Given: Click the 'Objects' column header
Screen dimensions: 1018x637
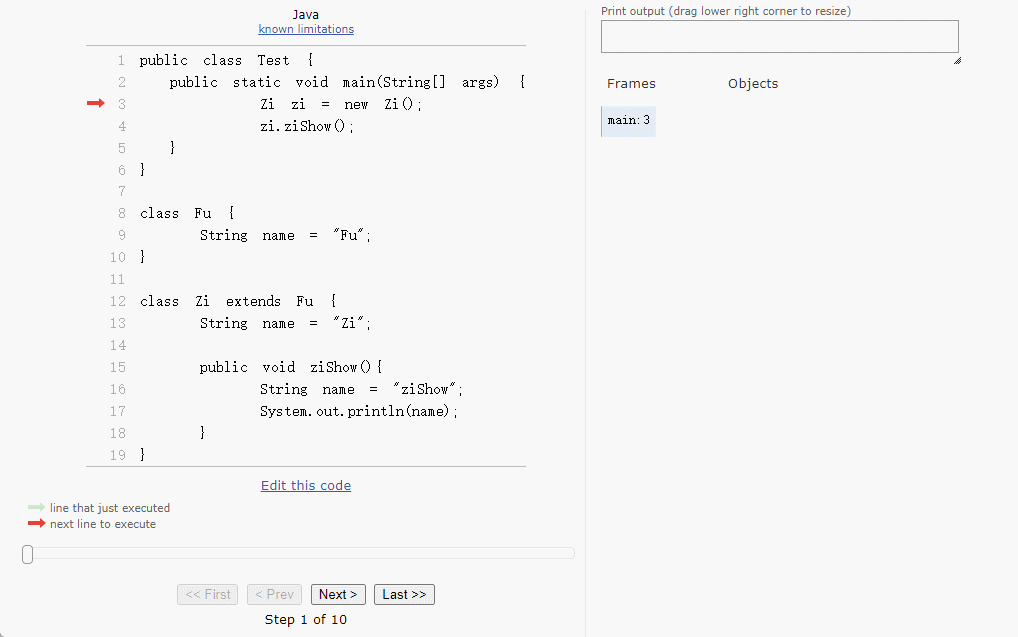Looking at the screenshot, I should pos(752,84).
